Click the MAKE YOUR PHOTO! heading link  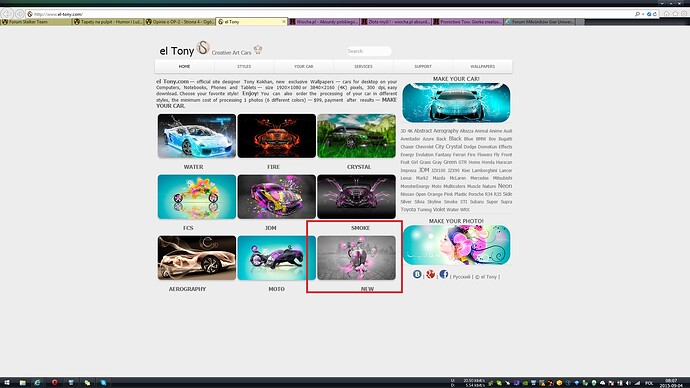tap(456, 221)
